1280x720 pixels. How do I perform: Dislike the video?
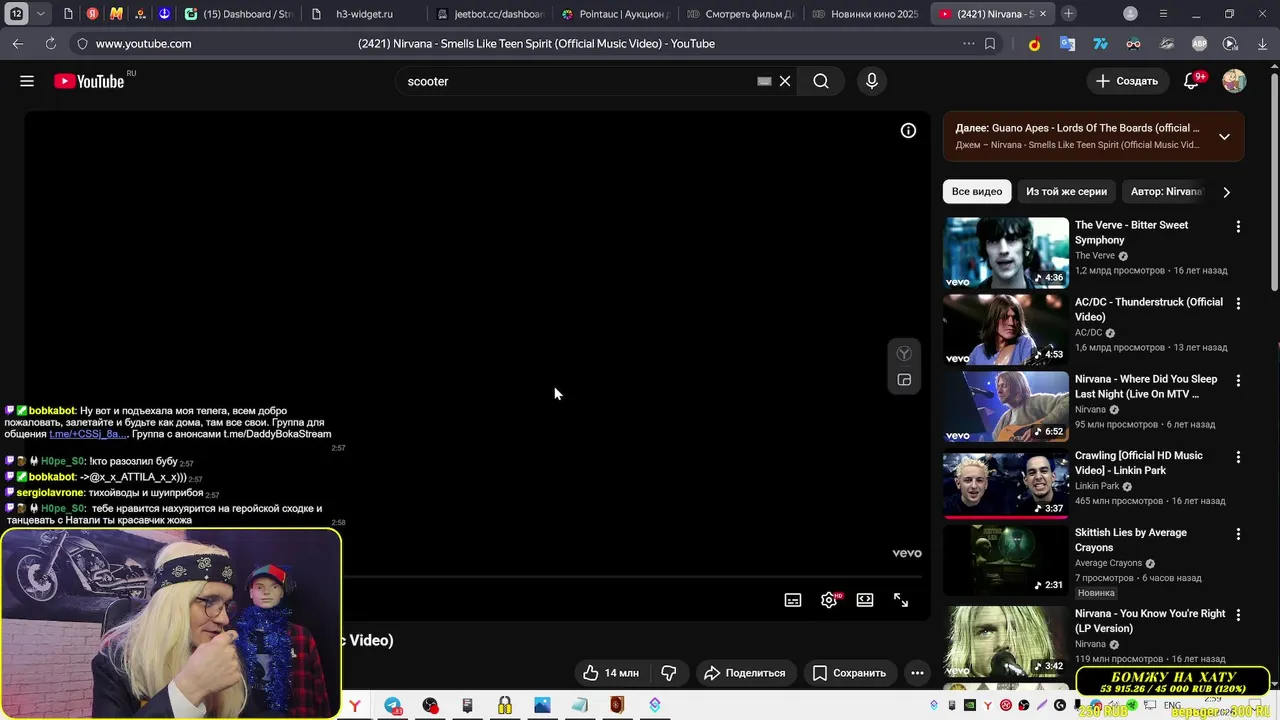click(x=669, y=673)
